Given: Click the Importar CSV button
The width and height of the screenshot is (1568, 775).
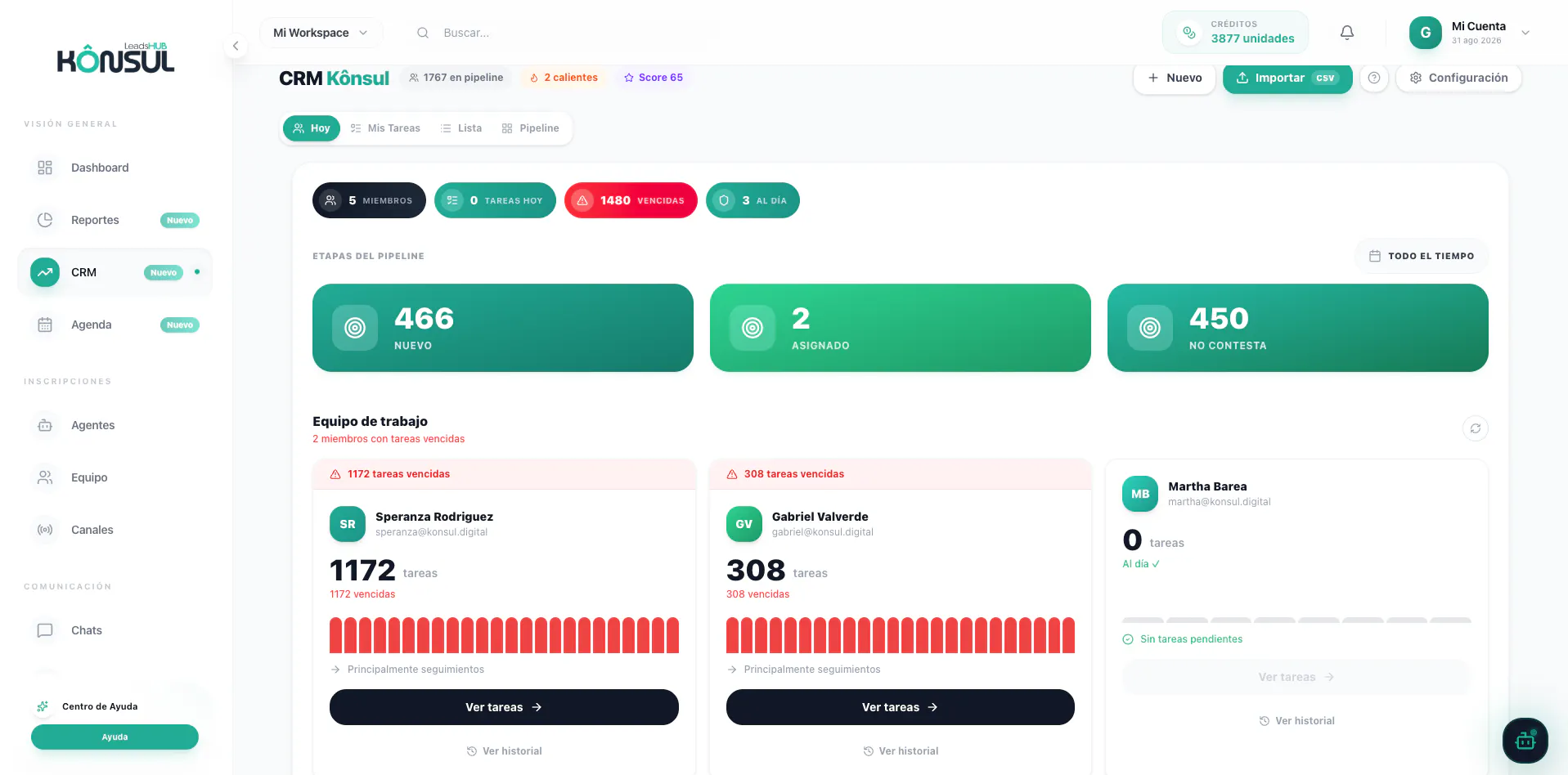Looking at the screenshot, I should (x=1287, y=78).
